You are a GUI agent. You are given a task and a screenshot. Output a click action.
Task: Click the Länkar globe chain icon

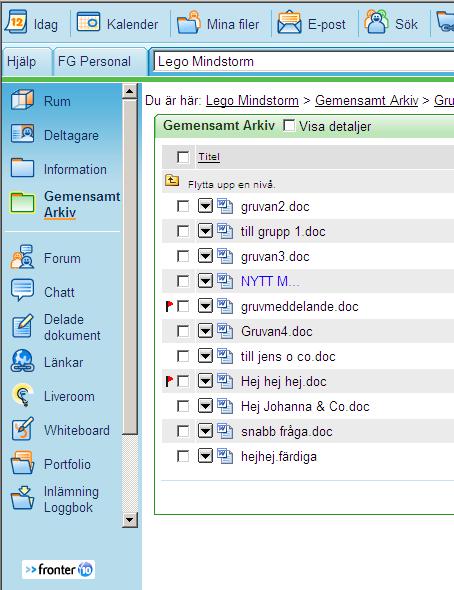pos(22,361)
